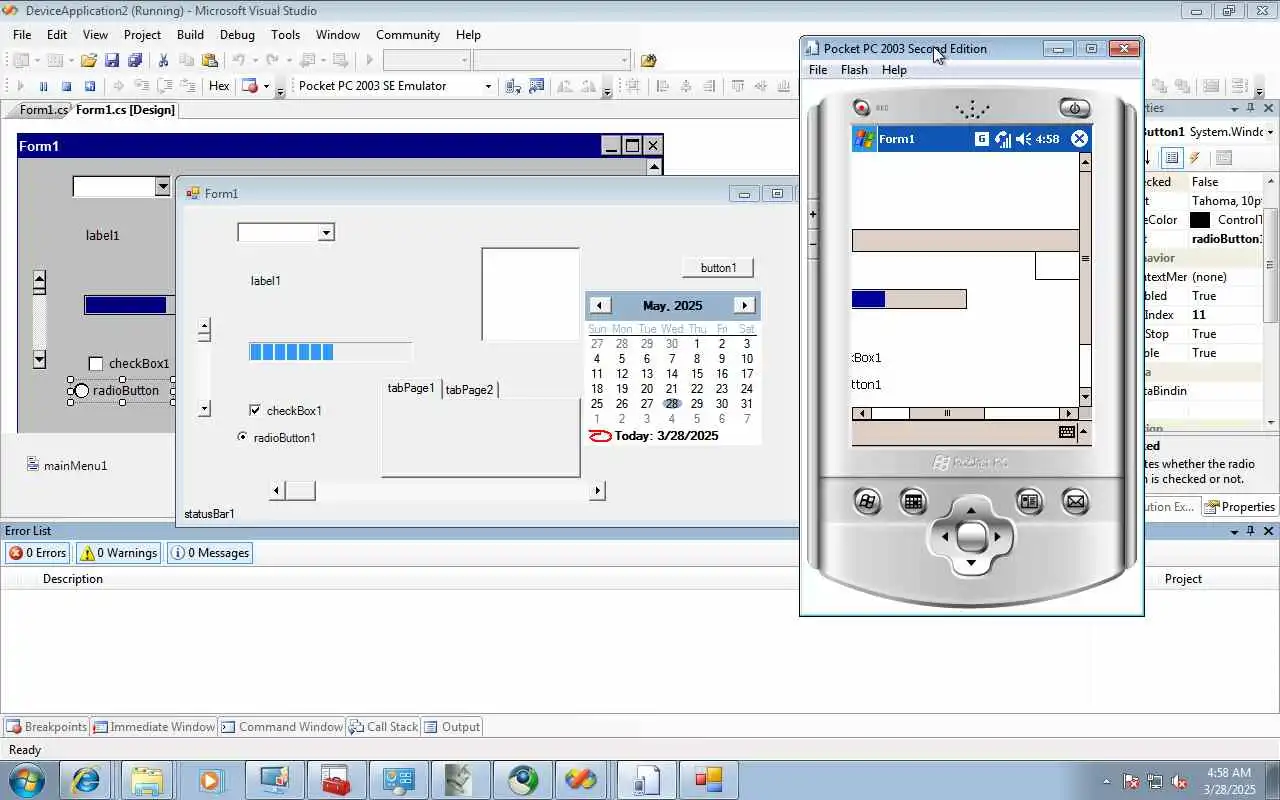Click the emulator Windows Start flag
1280x800 pixels.
click(864, 139)
